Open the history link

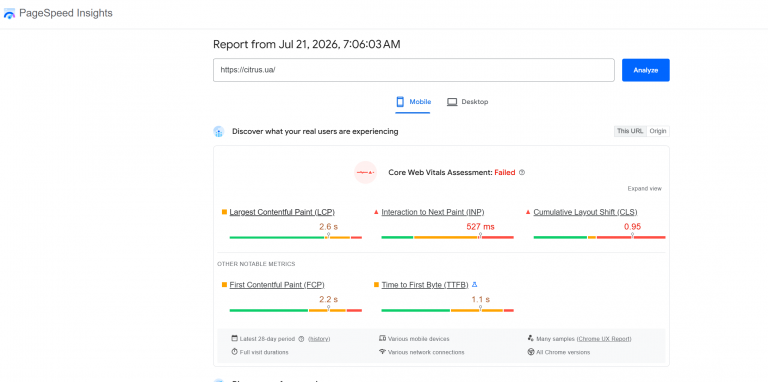click(x=319, y=339)
